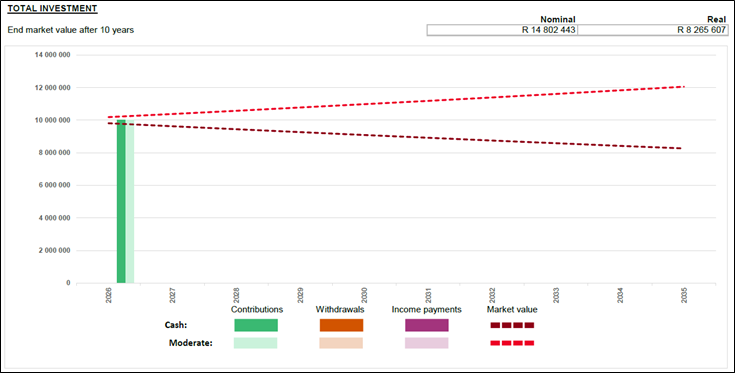Select the Cash Withdrawals orange swatch
Screen dimensions: 735x373
coord(341,325)
